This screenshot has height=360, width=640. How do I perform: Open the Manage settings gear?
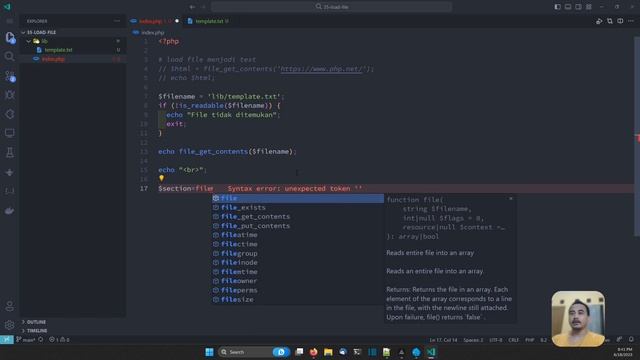[x=9, y=325]
